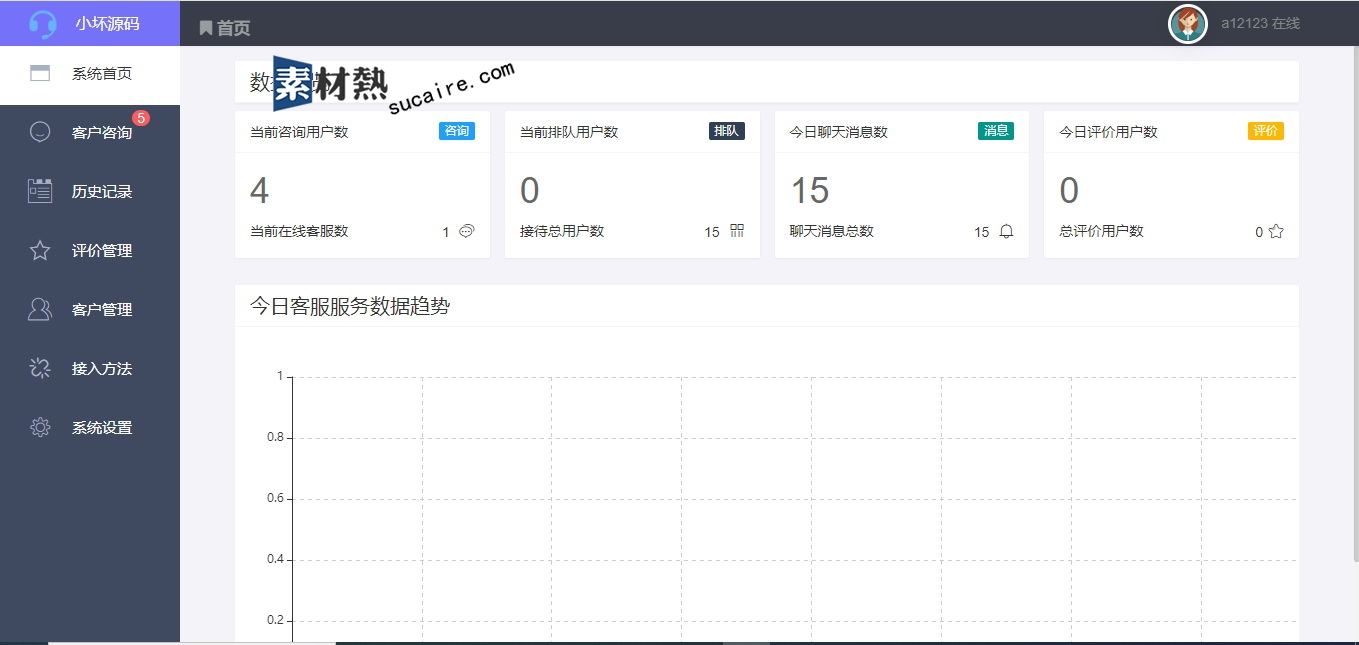Click the 0.4 axis label on chart

click(x=275, y=560)
